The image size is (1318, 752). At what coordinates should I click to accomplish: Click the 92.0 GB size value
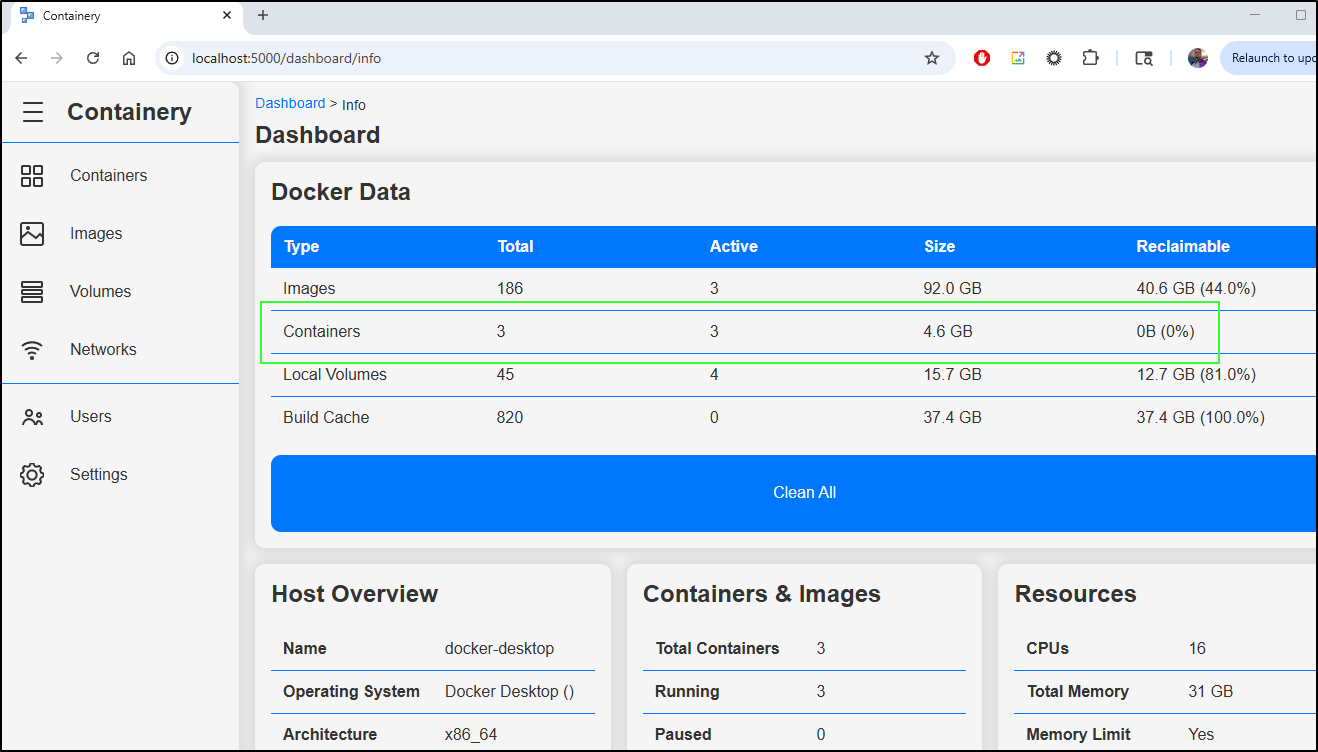coord(952,289)
